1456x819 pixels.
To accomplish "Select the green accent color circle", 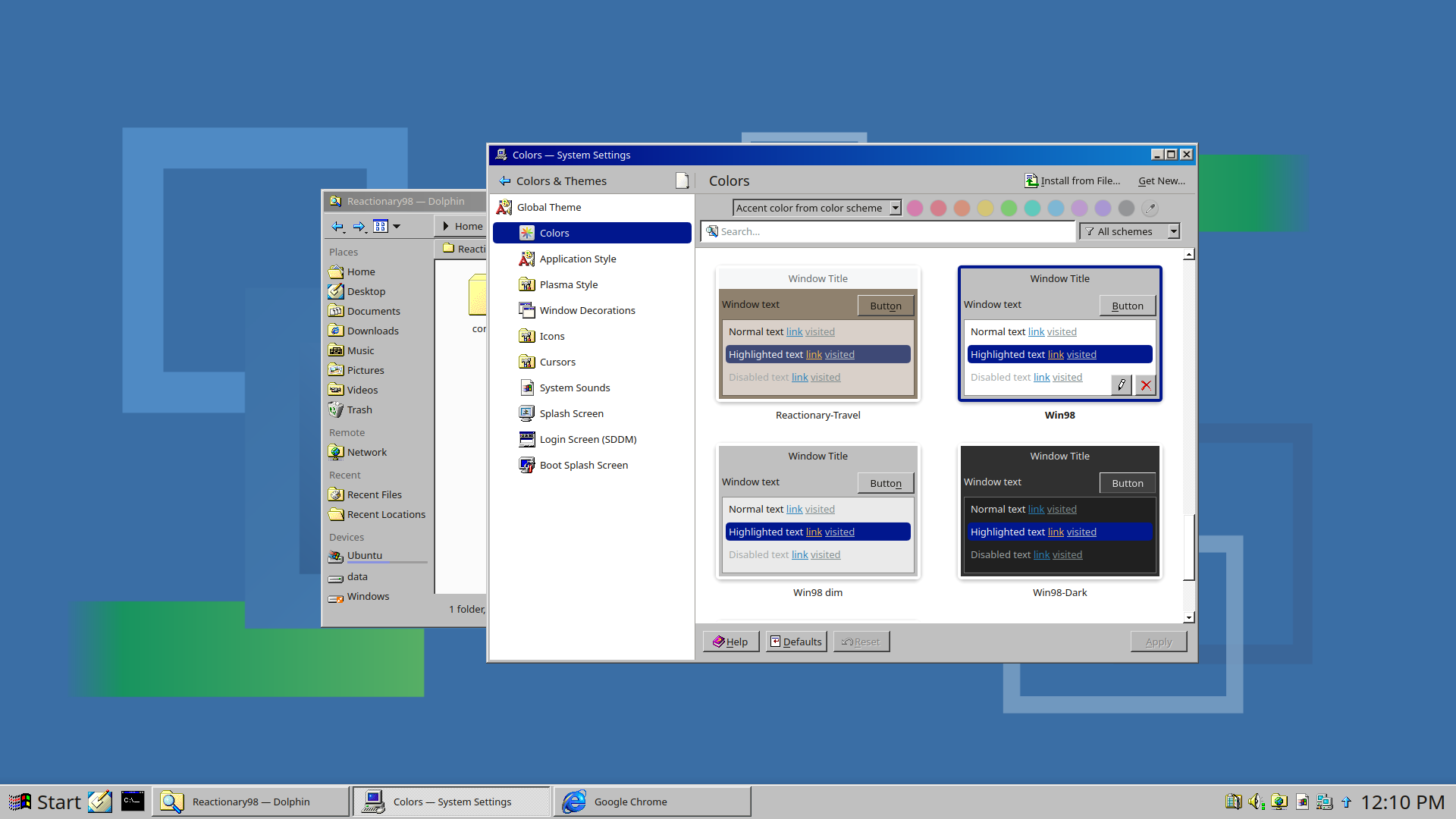I will [1009, 208].
